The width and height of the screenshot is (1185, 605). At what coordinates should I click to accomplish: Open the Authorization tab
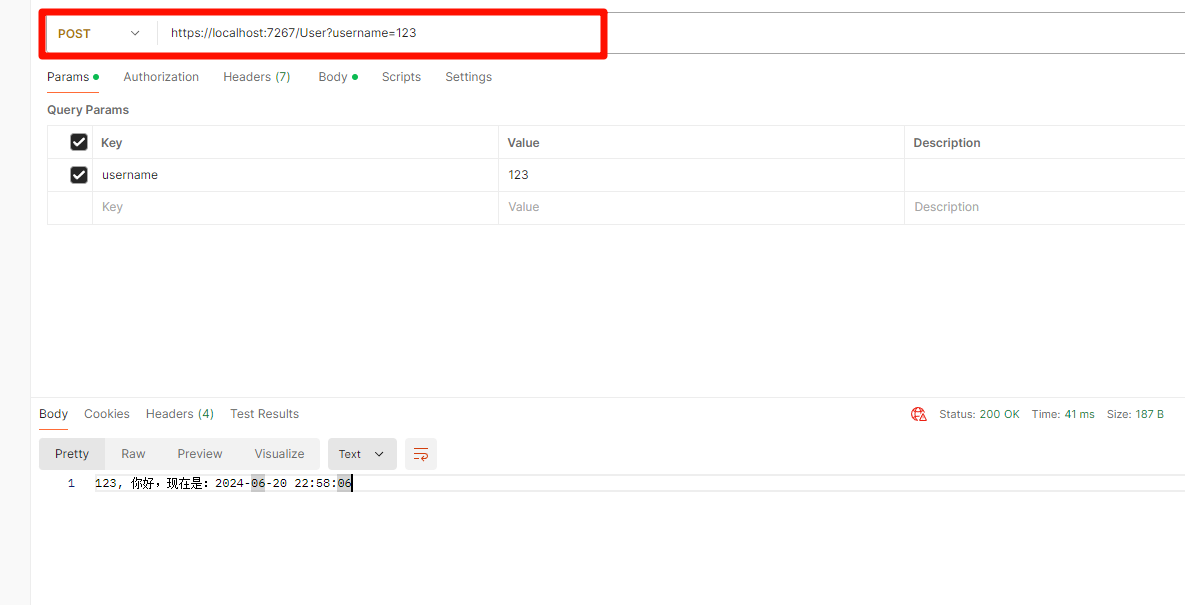(x=161, y=77)
